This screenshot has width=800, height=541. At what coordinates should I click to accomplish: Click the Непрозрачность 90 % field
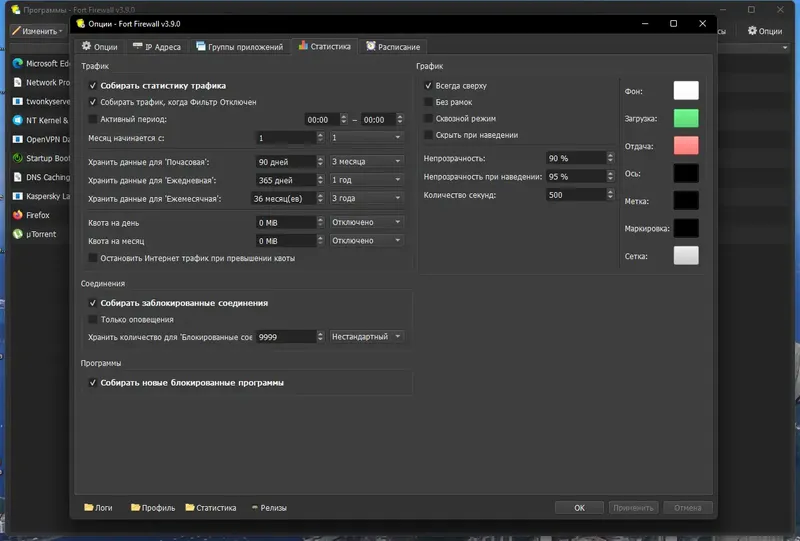(580, 158)
